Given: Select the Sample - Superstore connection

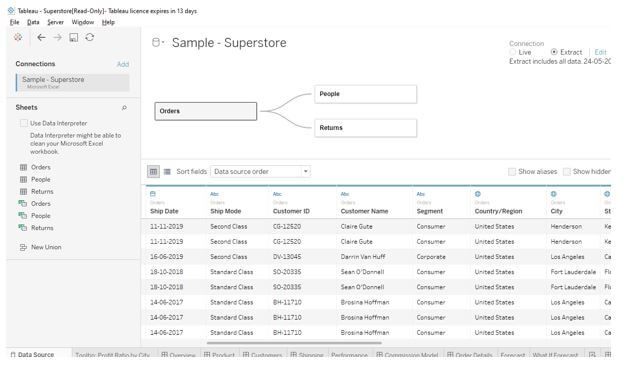Looking at the screenshot, I should pyautogui.click(x=72, y=82).
